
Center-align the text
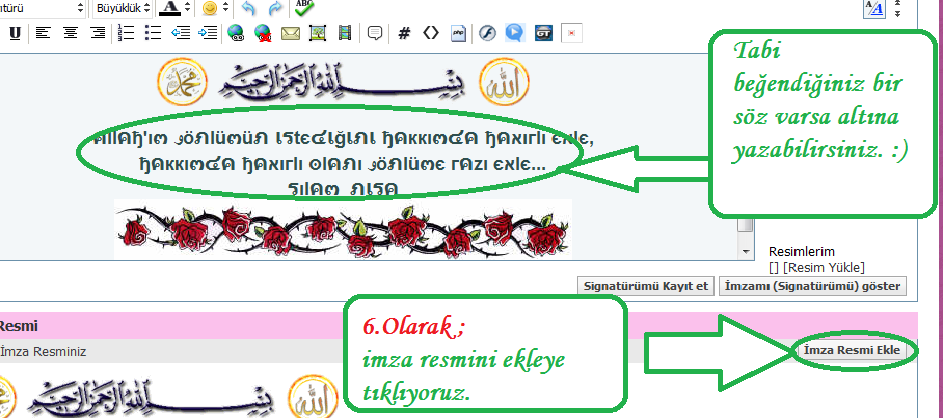[70, 33]
